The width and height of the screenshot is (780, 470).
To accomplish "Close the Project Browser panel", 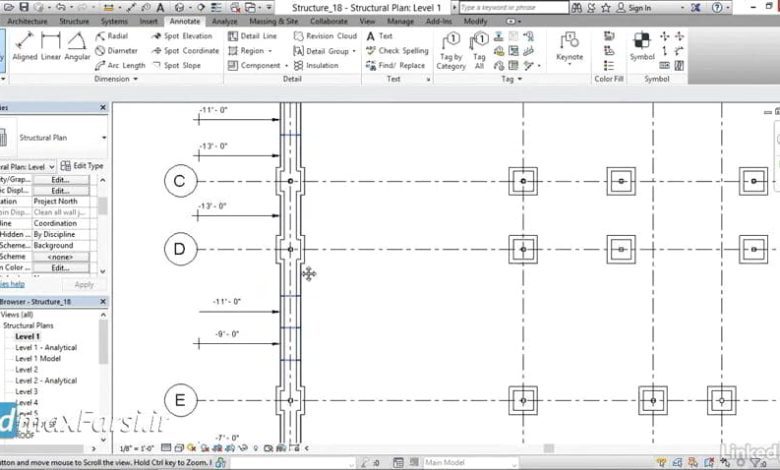I will (x=103, y=302).
